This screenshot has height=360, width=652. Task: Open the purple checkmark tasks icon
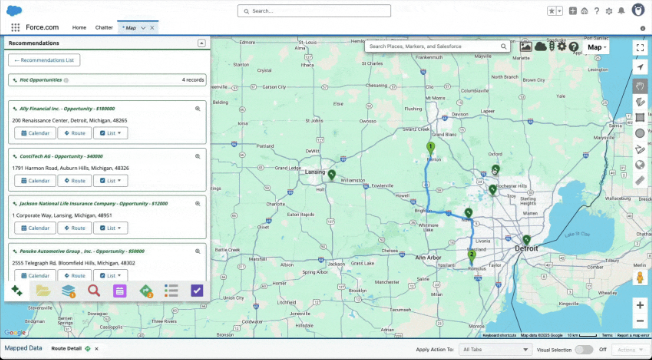[197, 291]
